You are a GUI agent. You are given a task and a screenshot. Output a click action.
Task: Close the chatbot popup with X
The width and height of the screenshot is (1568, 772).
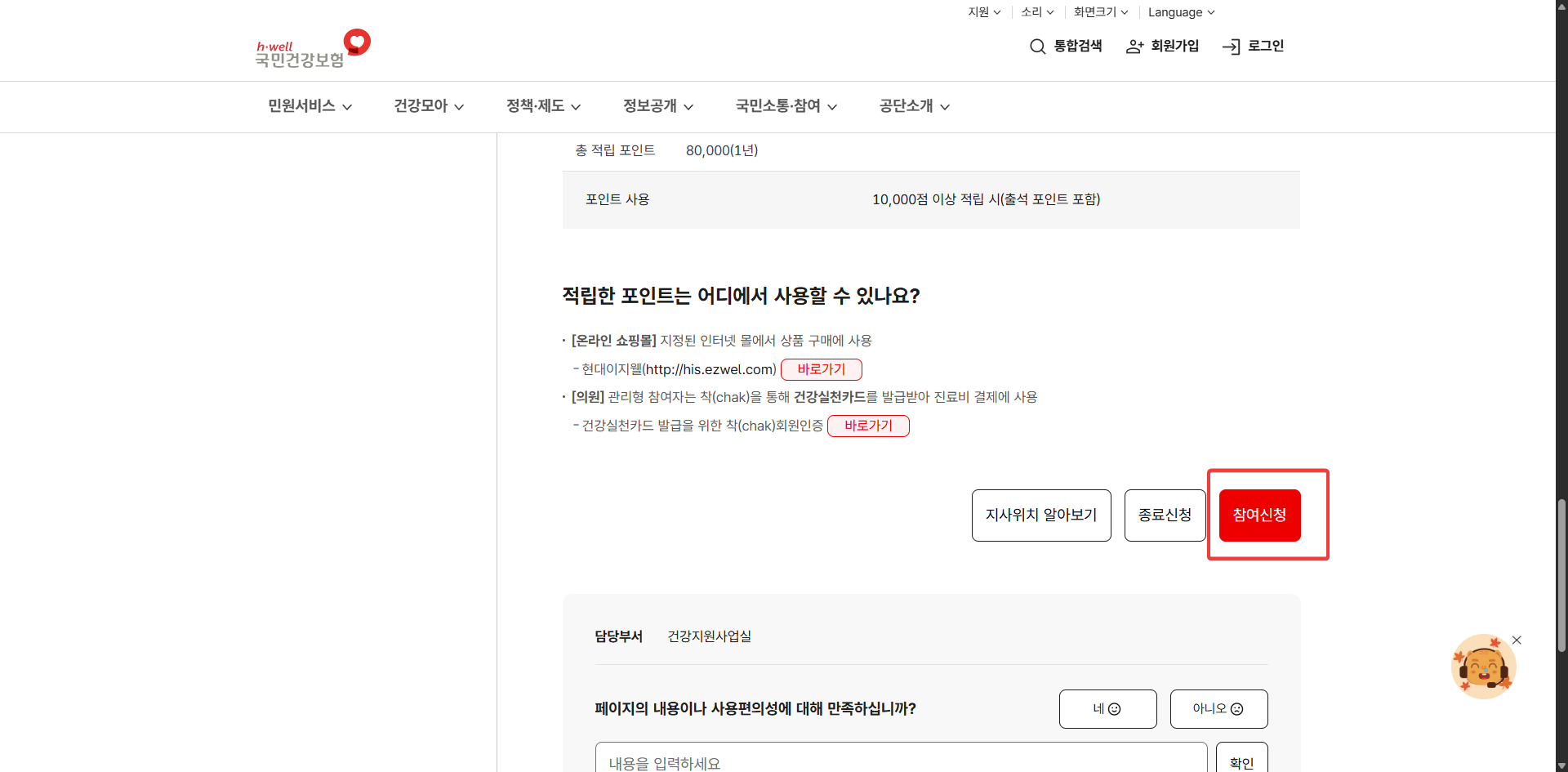(x=1517, y=640)
